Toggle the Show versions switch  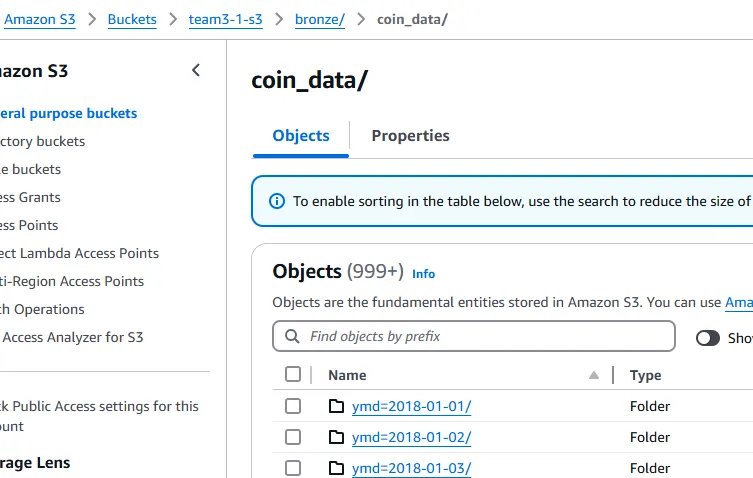tap(708, 338)
